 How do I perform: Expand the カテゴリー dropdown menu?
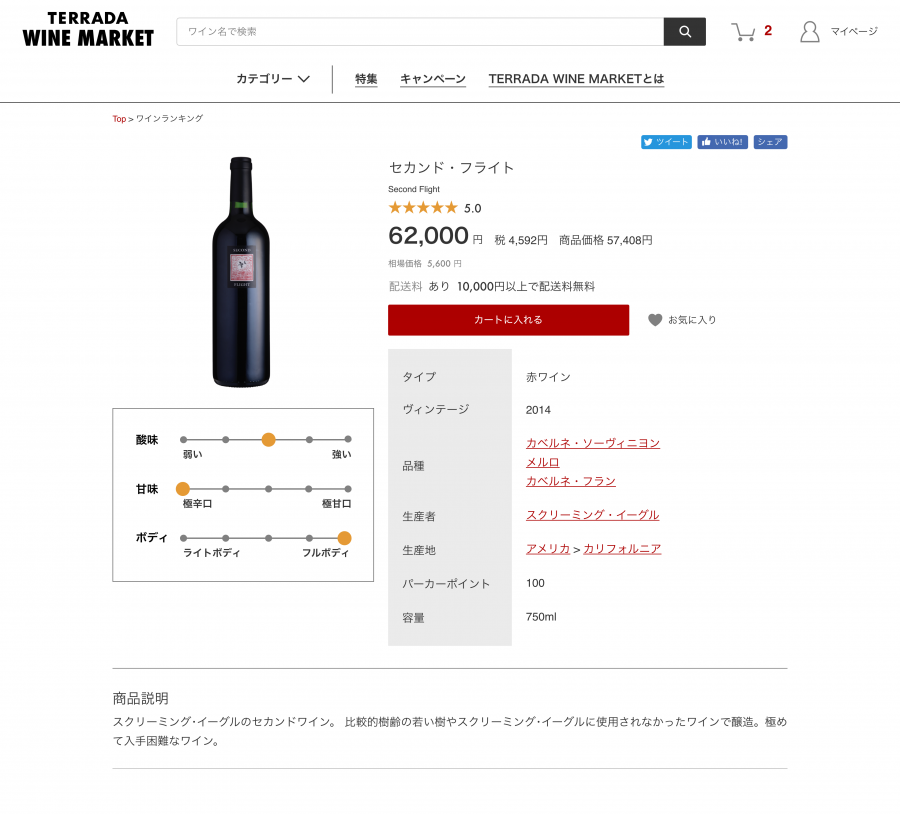[273, 79]
